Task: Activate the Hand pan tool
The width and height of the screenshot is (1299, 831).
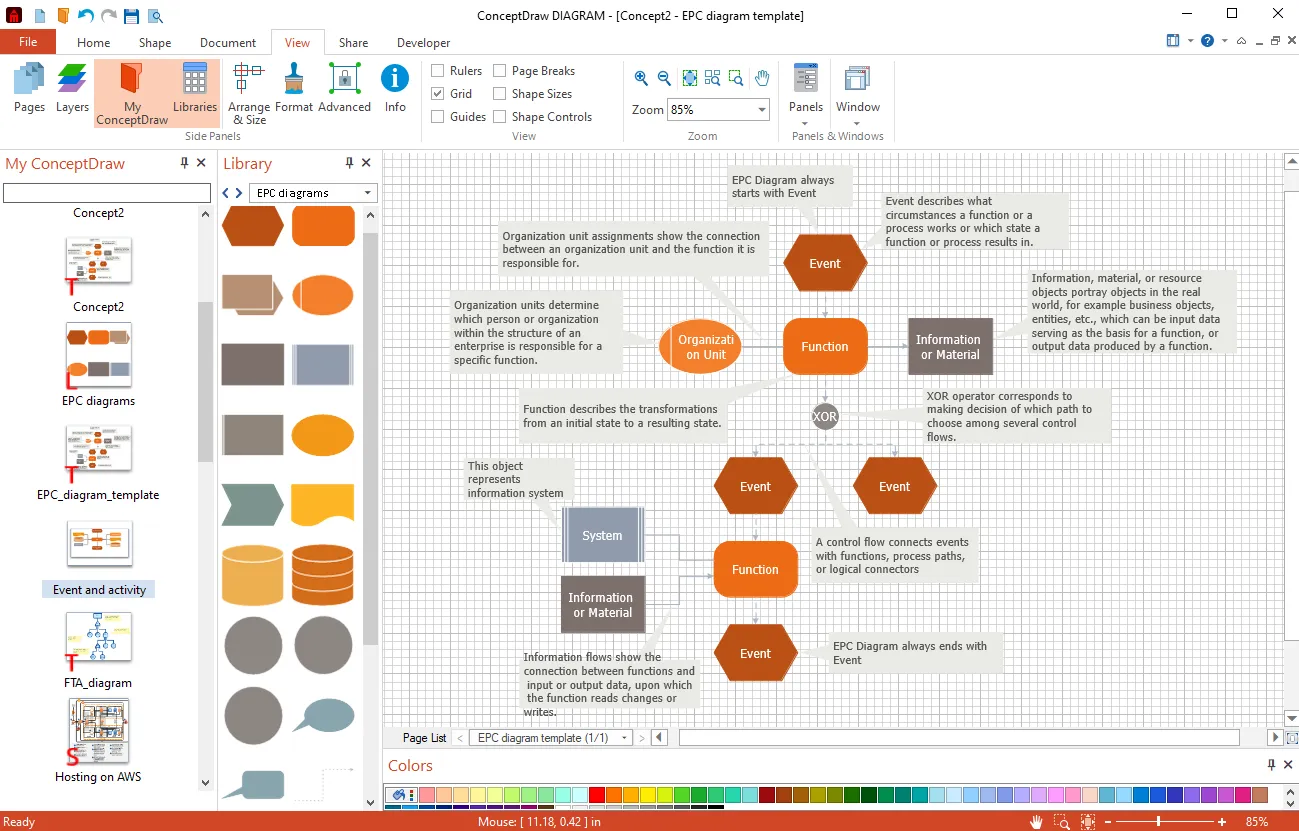Action: [x=761, y=77]
